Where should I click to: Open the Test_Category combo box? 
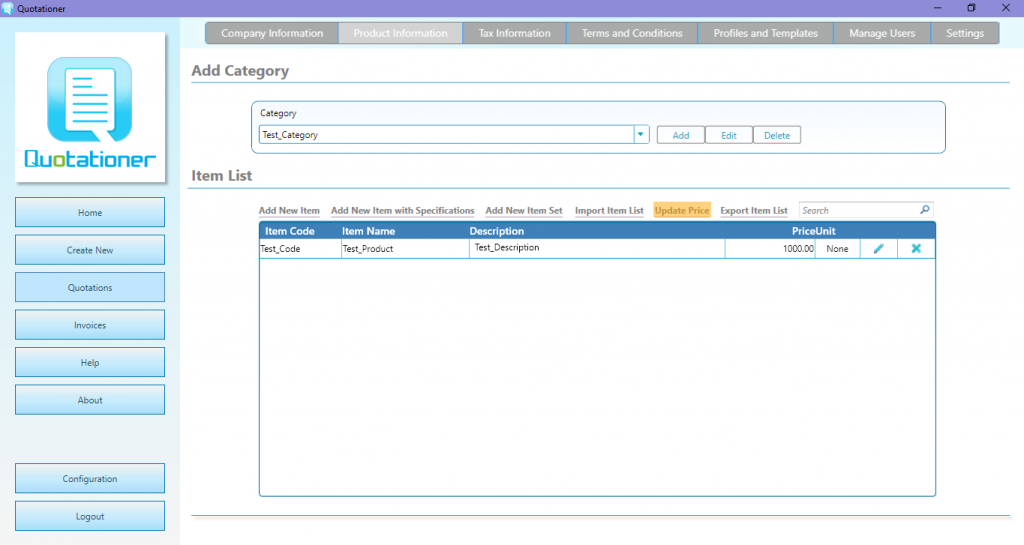click(x=454, y=134)
